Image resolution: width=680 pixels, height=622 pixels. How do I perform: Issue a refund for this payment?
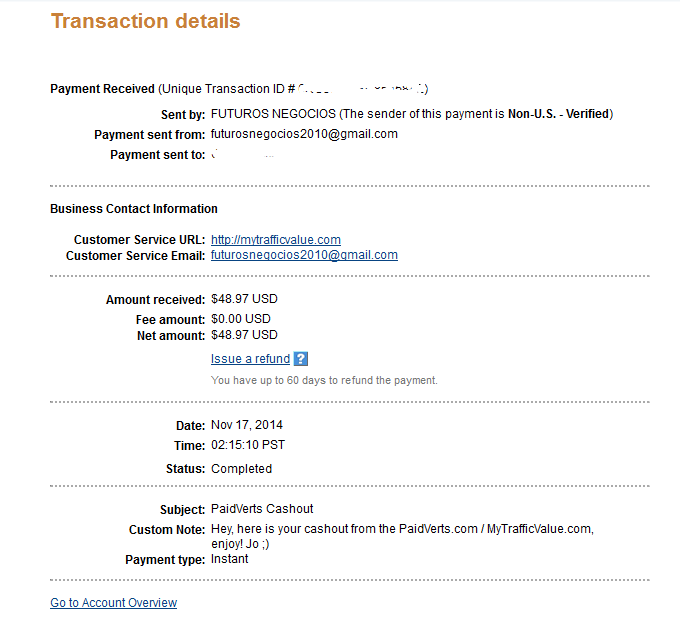(x=250, y=359)
